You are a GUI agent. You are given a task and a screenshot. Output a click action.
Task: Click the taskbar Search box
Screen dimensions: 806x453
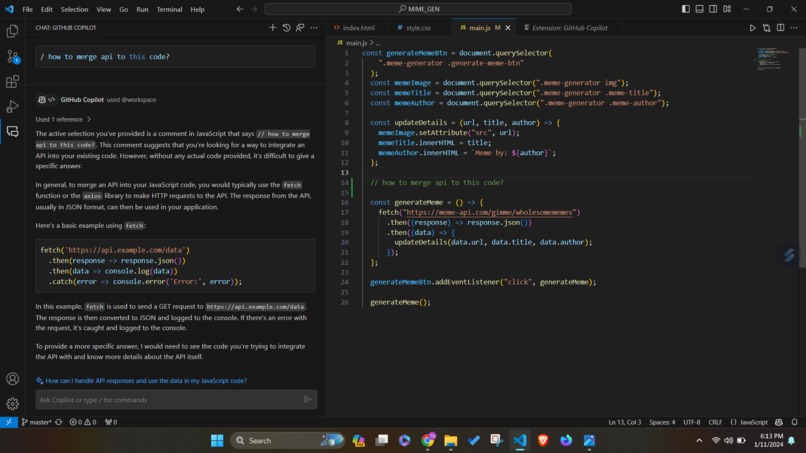(287, 441)
